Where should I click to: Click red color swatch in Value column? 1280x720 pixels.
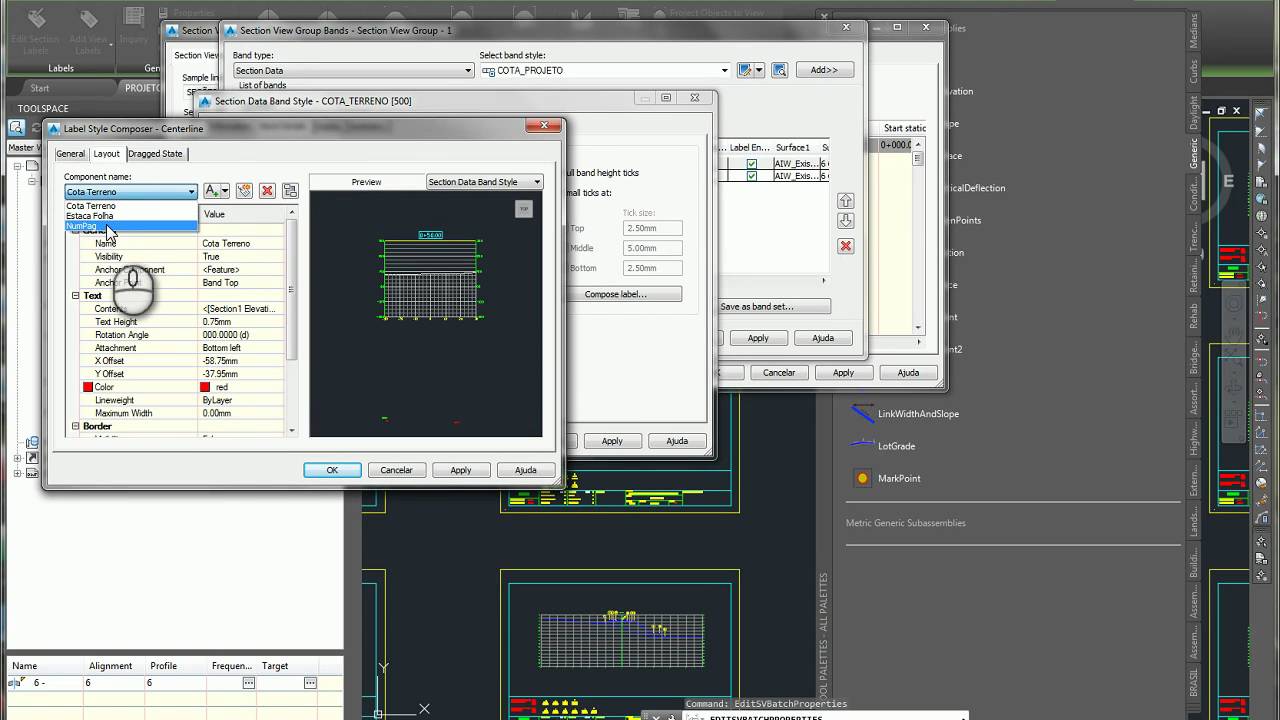tap(205, 387)
